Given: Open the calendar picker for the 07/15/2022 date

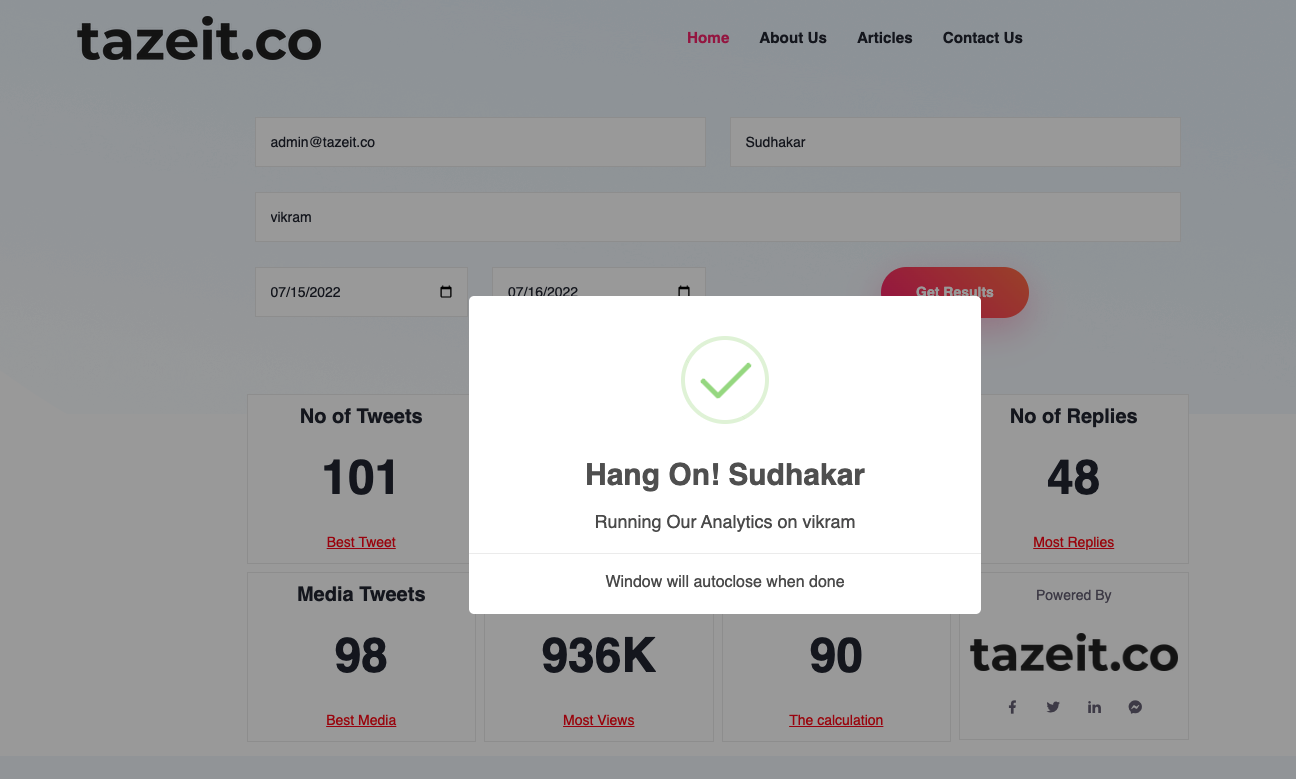Looking at the screenshot, I should 446,292.
